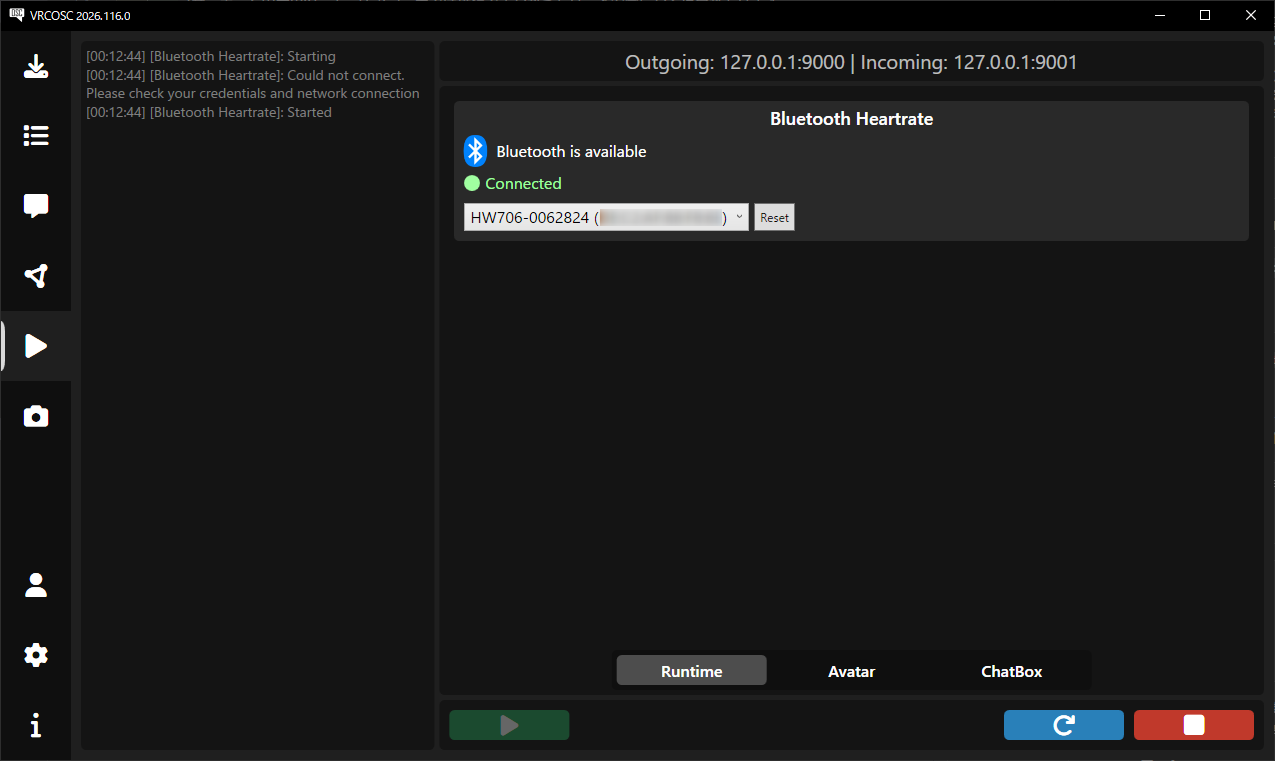The height and width of the screenshot is (761, 1275).
Task: Open app settings via the gear icon
Action: (36, 655)
